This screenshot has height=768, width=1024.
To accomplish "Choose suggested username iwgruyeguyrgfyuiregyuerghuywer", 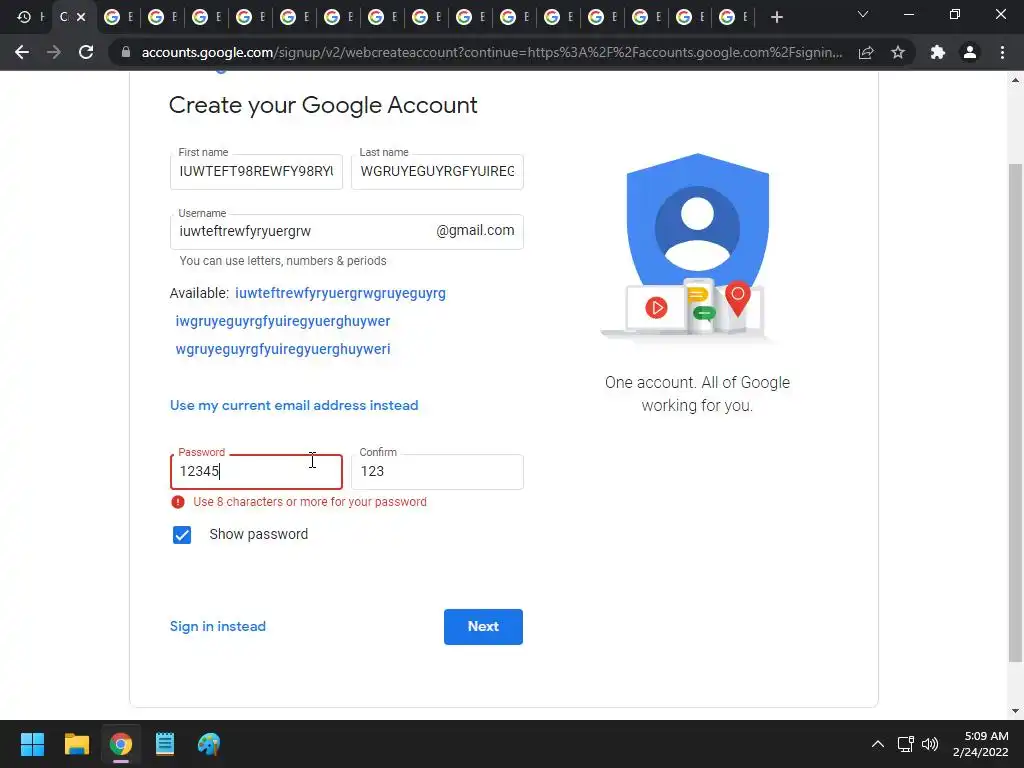I will pyautogui.click(x=283, y=321).
